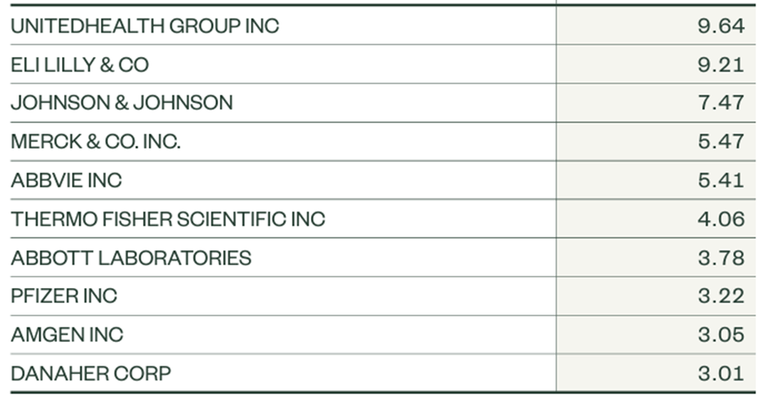Select the 4.06 percentage cell
The image size is (768, 406).
pyautogui.click(x=721, y=219)
